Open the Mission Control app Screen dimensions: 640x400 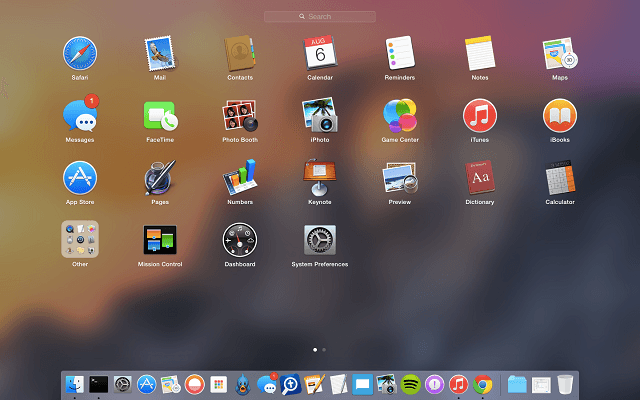pyautogui.click(x=160, y=240)
